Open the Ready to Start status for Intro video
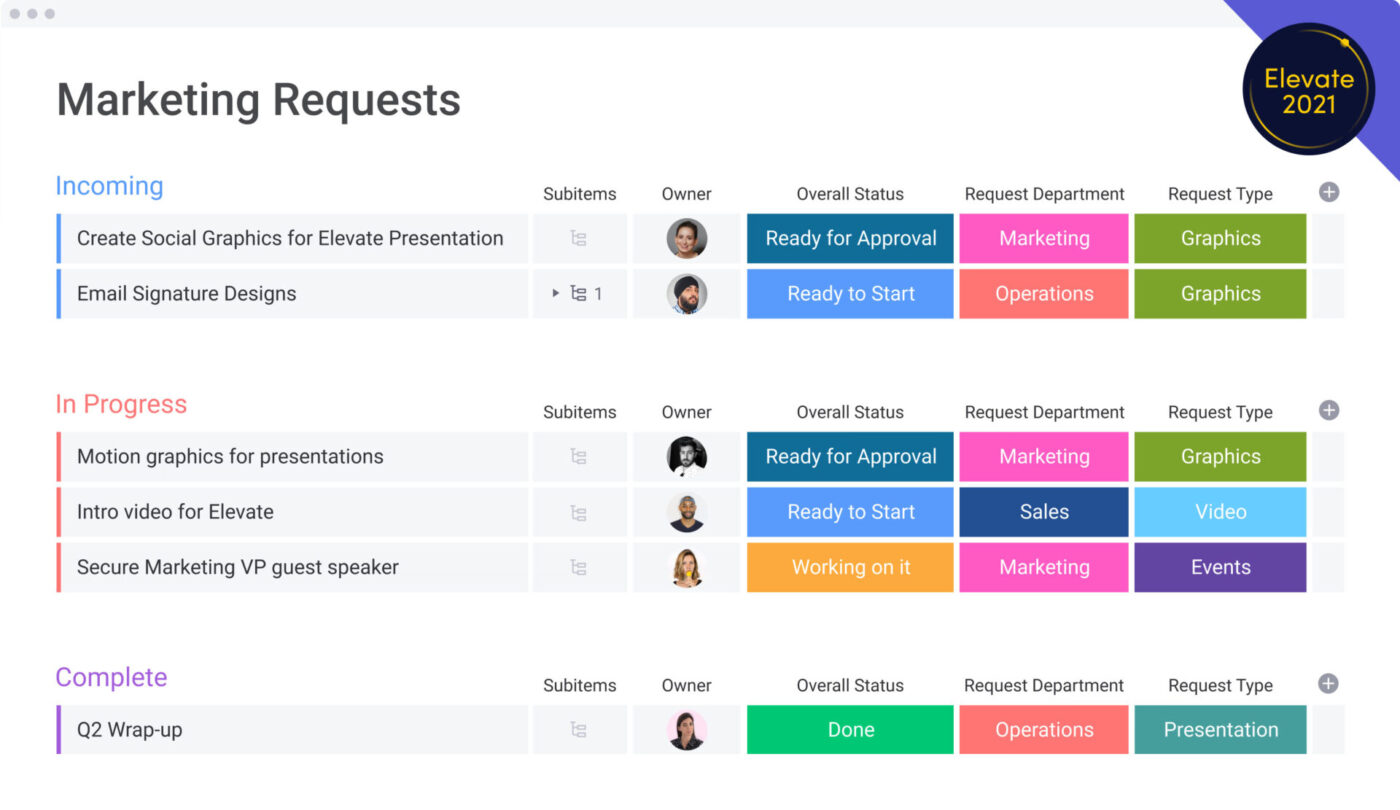This screenshot has height=810, width=1400. (849, 511)
